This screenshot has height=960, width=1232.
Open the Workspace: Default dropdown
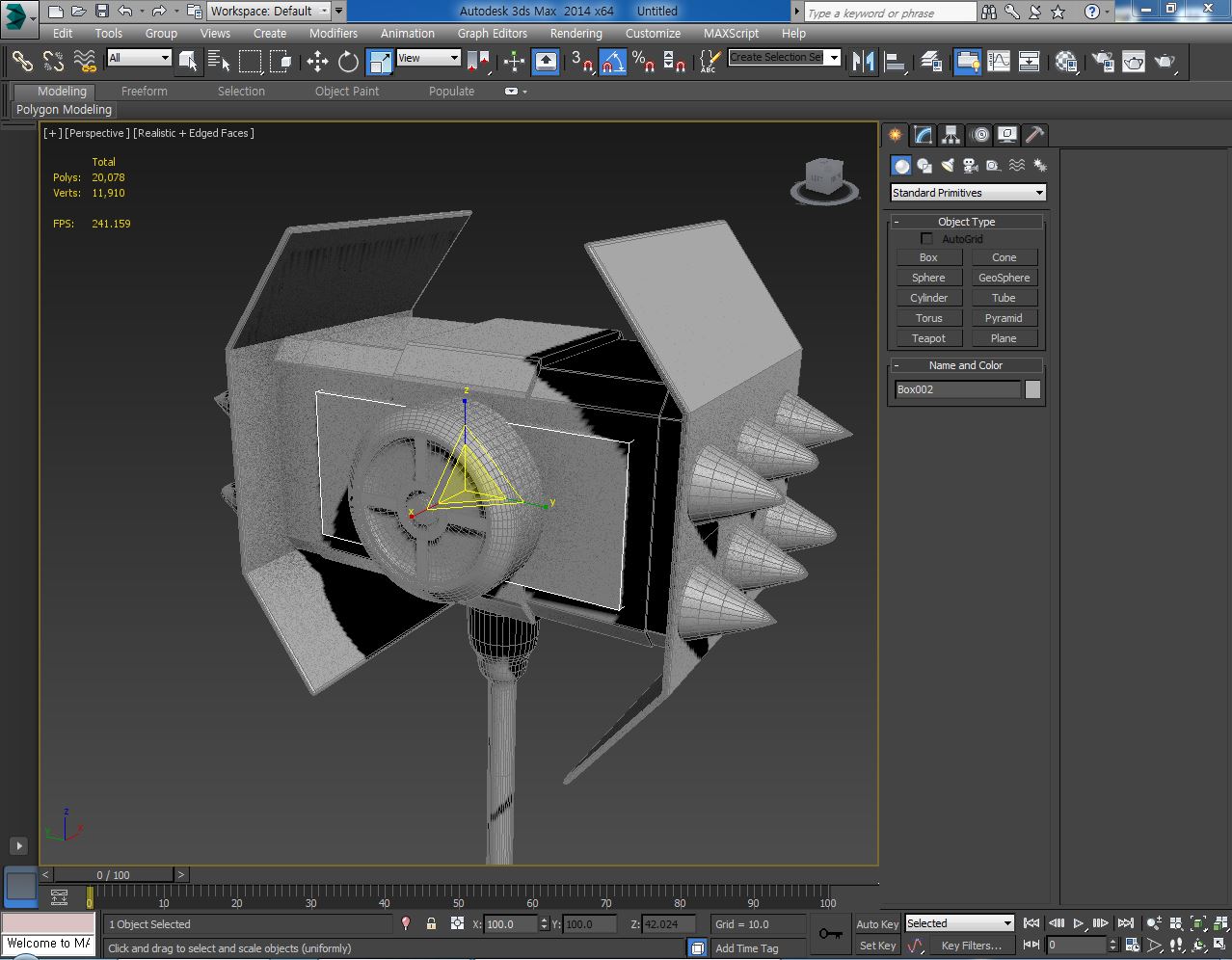[269, 12]
